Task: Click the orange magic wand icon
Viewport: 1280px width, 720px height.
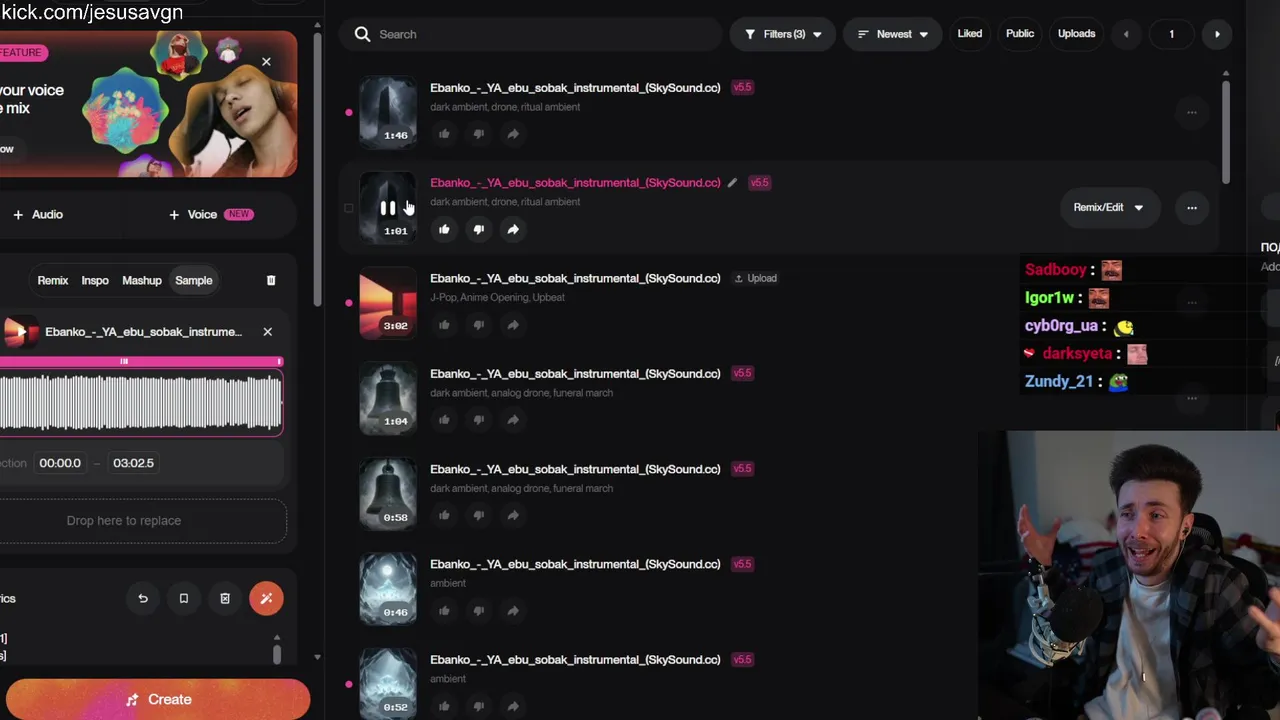Action: coord(266,598)
